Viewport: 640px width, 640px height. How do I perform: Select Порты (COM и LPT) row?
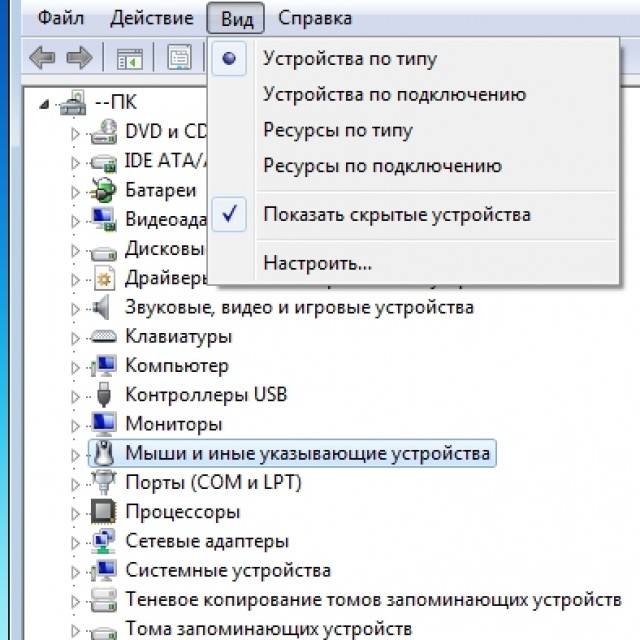213,483
